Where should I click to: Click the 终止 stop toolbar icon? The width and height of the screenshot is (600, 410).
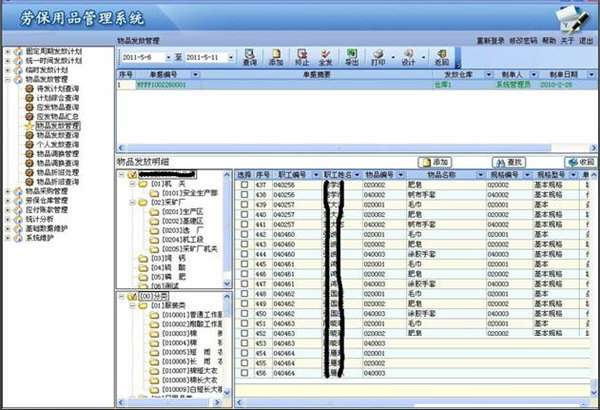pyautogui.click(x=302, y=57)
